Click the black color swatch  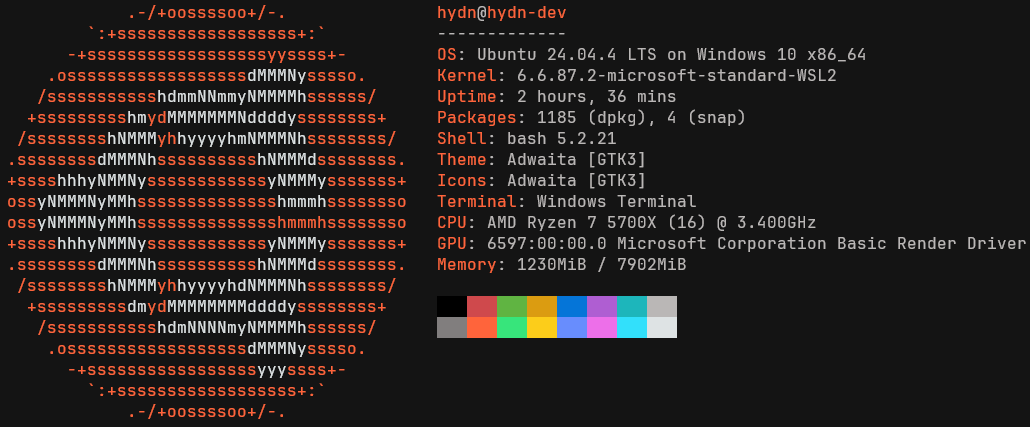(452, 306)
